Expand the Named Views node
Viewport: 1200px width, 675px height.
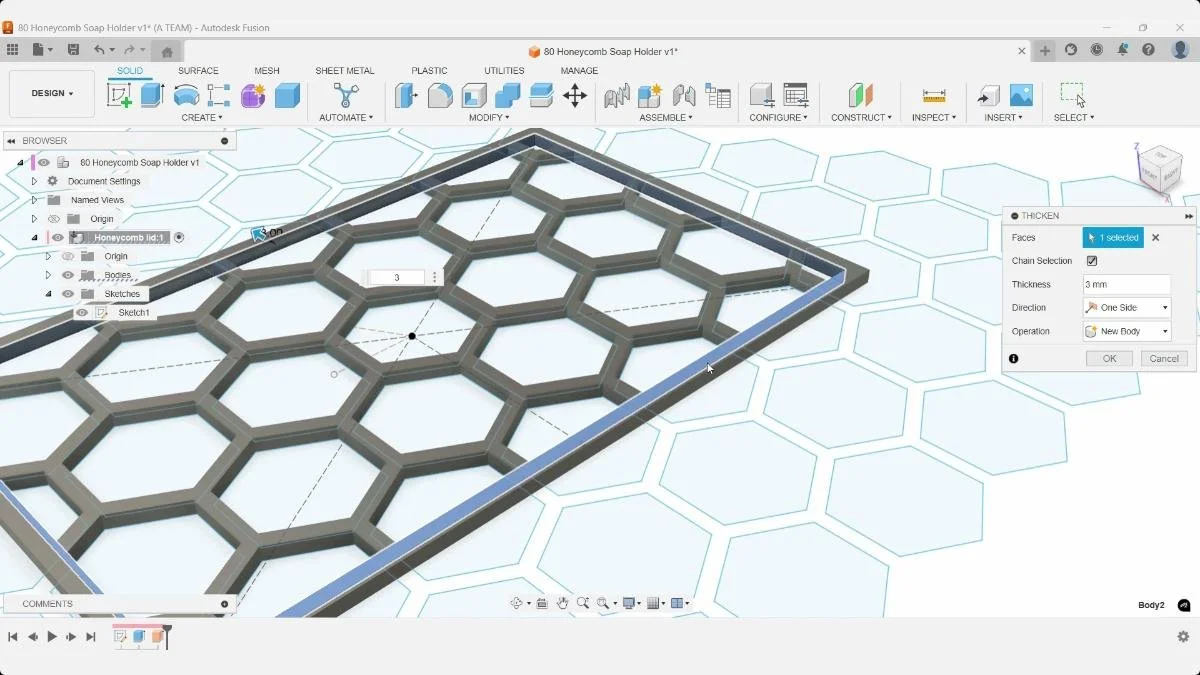coord(34,200)
